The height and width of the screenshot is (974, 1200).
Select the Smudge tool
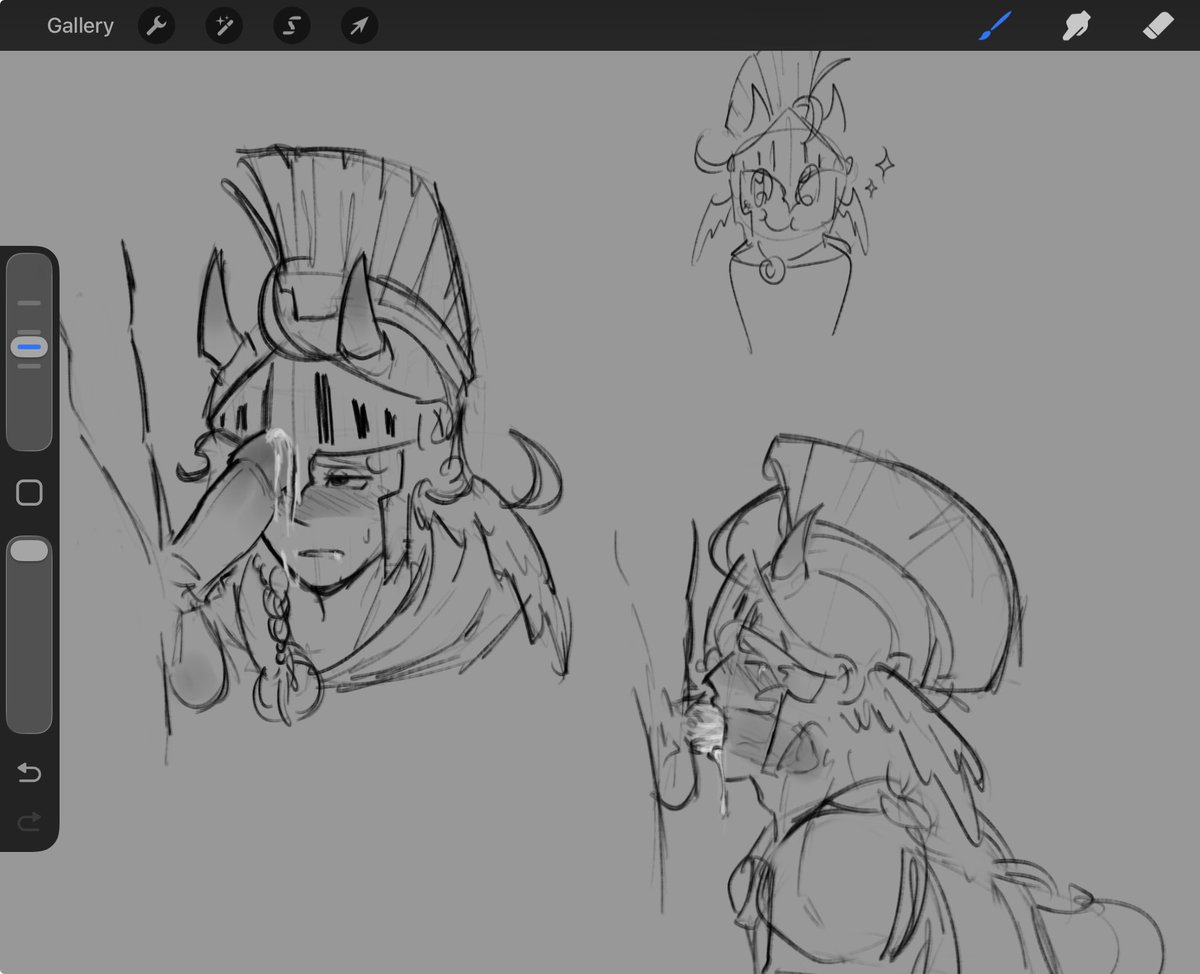1075,26
